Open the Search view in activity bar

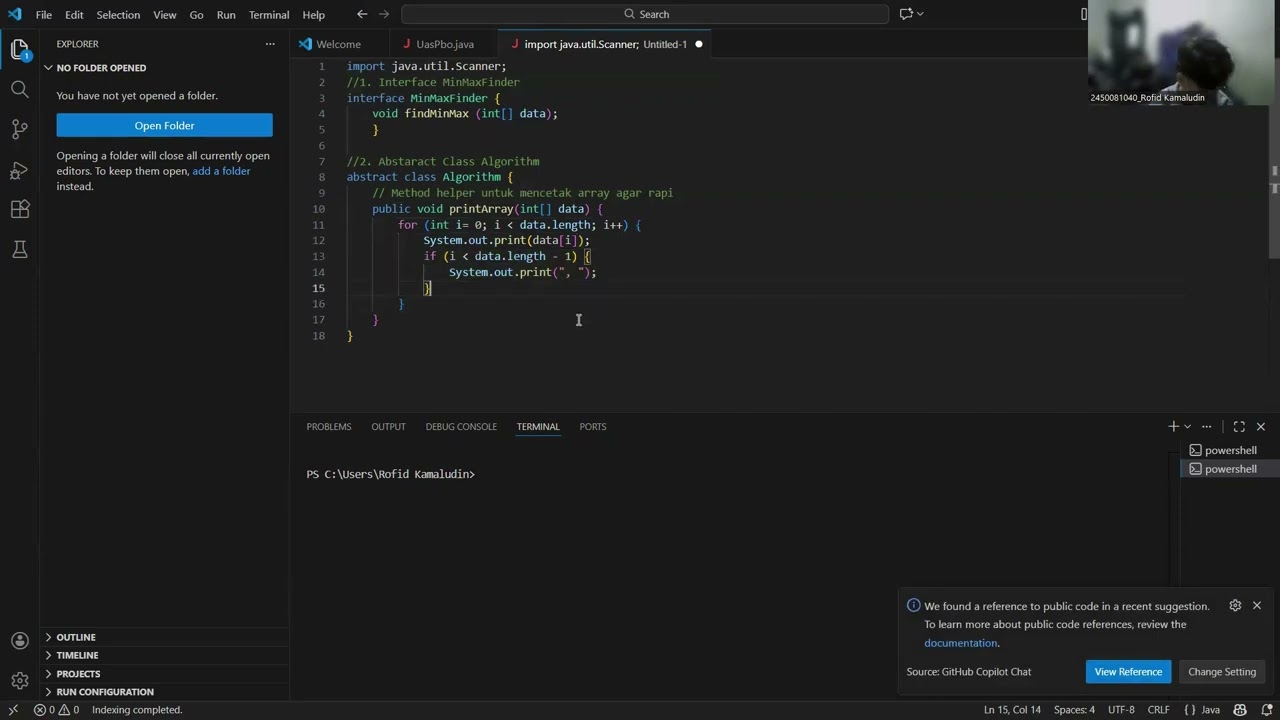pos(19,89)
